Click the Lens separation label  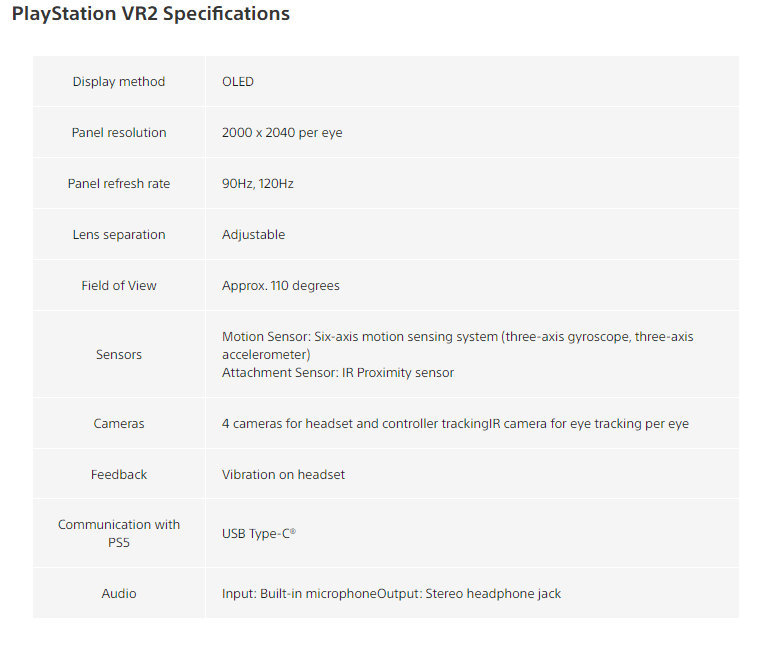coord(119,235)
